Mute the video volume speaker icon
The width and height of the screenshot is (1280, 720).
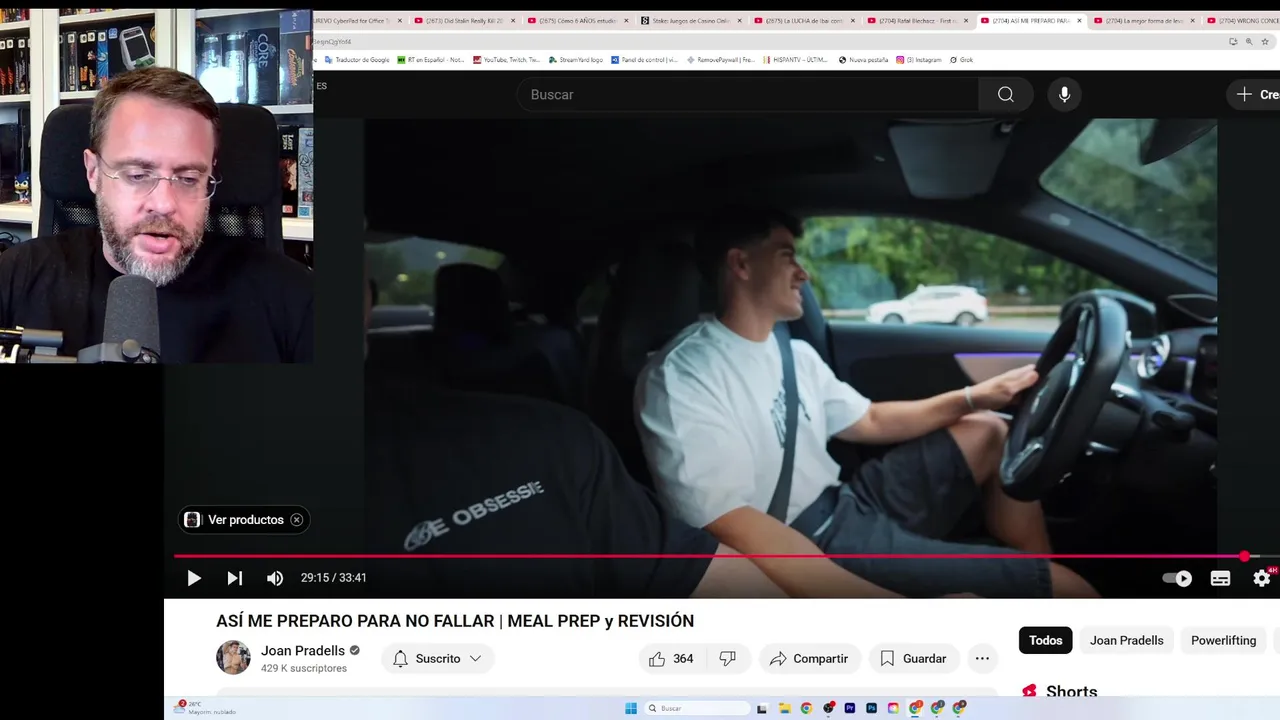tap(275, 578)
